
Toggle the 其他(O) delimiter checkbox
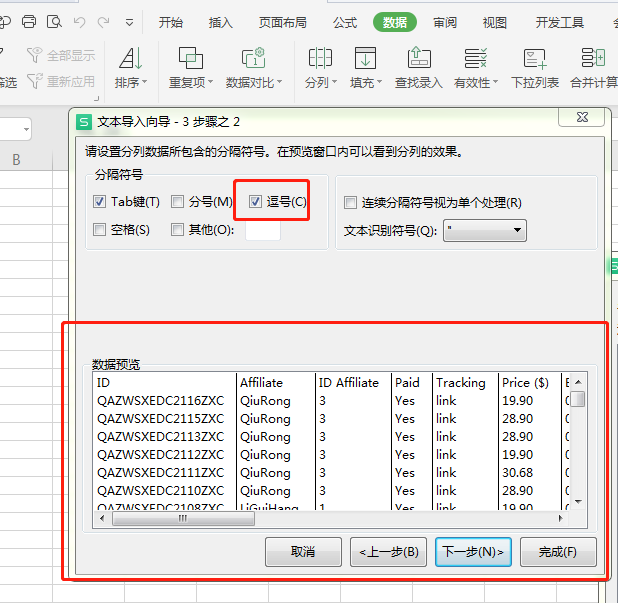click(177, 229)
